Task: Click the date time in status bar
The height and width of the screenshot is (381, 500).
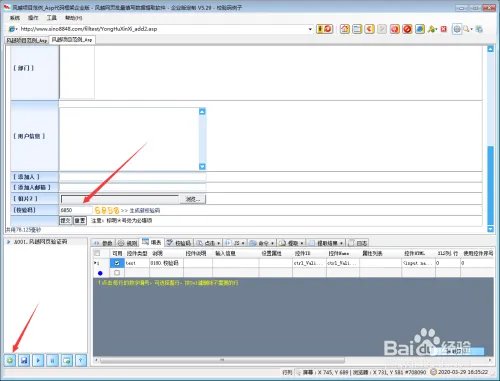Action: (x=463, y=372)
